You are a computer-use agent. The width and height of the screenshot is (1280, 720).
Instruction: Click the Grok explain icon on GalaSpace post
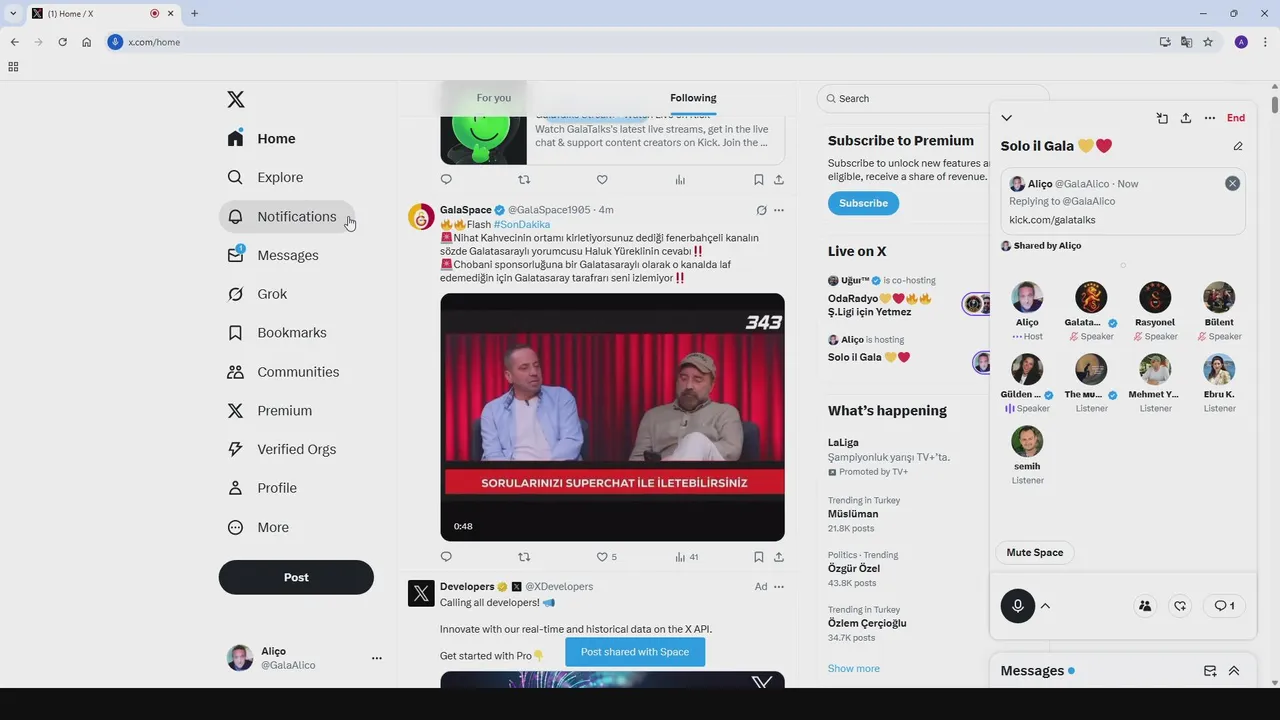tap(761, 210)
